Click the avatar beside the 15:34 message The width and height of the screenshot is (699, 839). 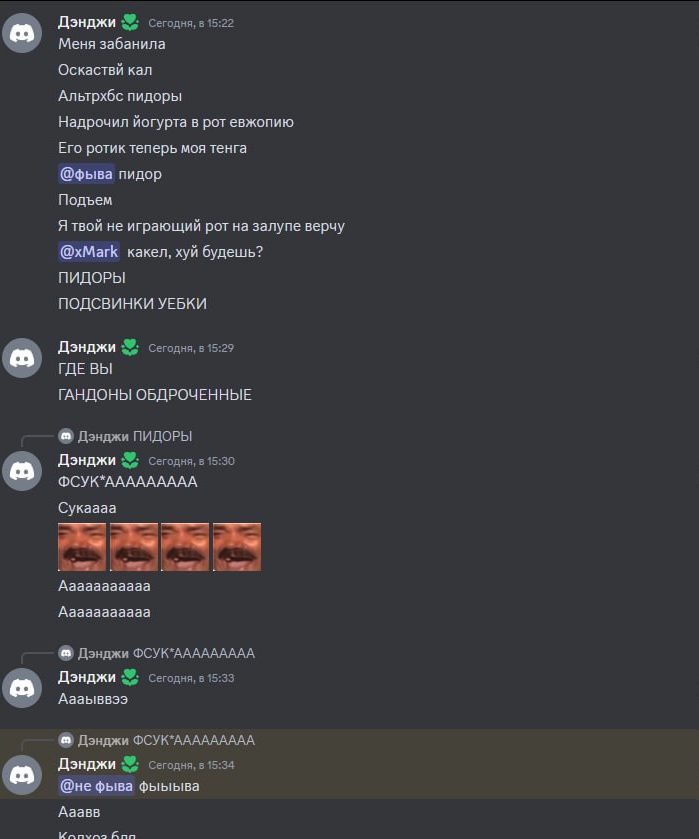click(x=22, y=775)
